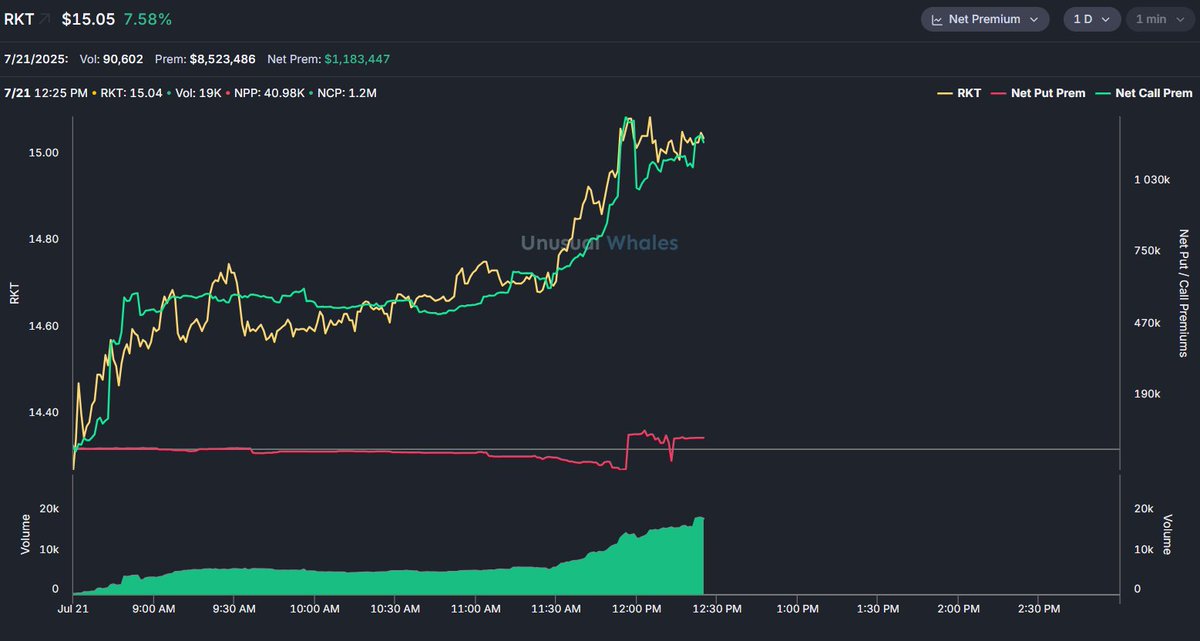Image resolution: width=1200 pixels, height=641 pixels.
Task: Click the 12:00 PM time axis label
Action: click(637, 608)
